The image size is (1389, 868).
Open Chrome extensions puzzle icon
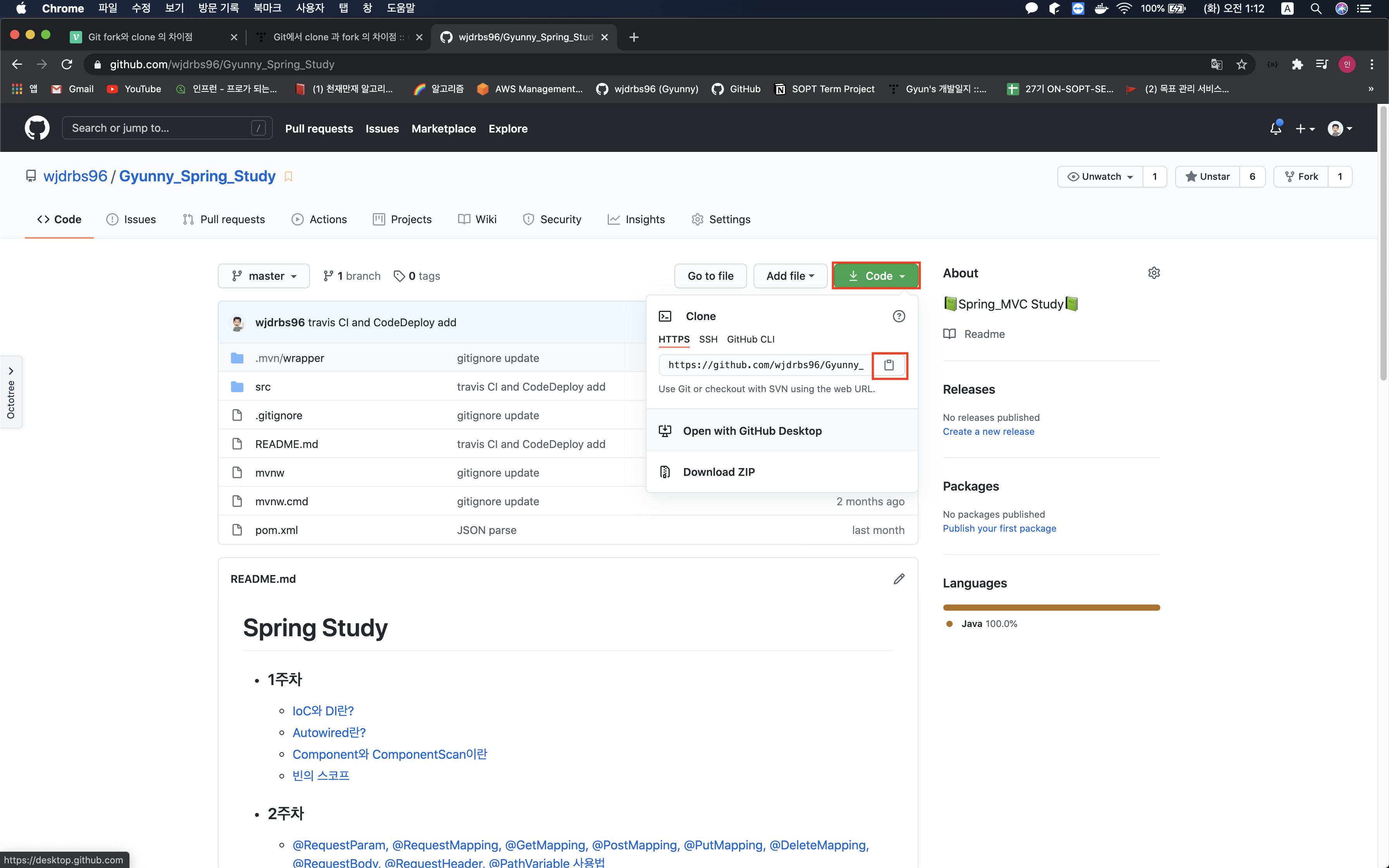pos(1297,64)
